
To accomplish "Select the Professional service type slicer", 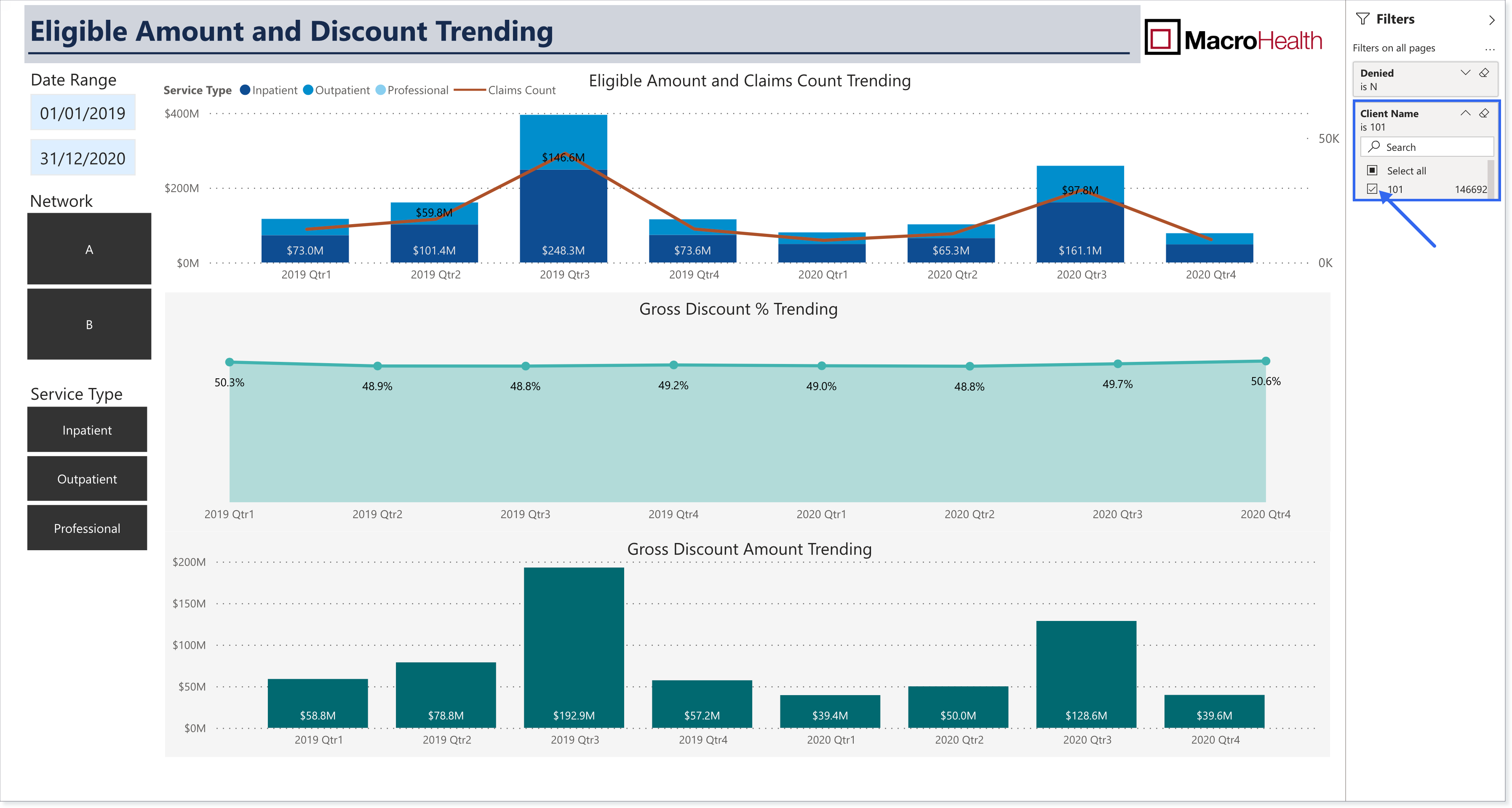I will click(x=87, y=528).
